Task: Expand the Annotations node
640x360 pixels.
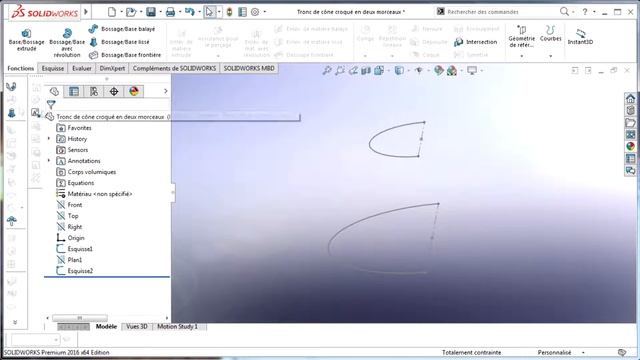Action: coord(49,161)
